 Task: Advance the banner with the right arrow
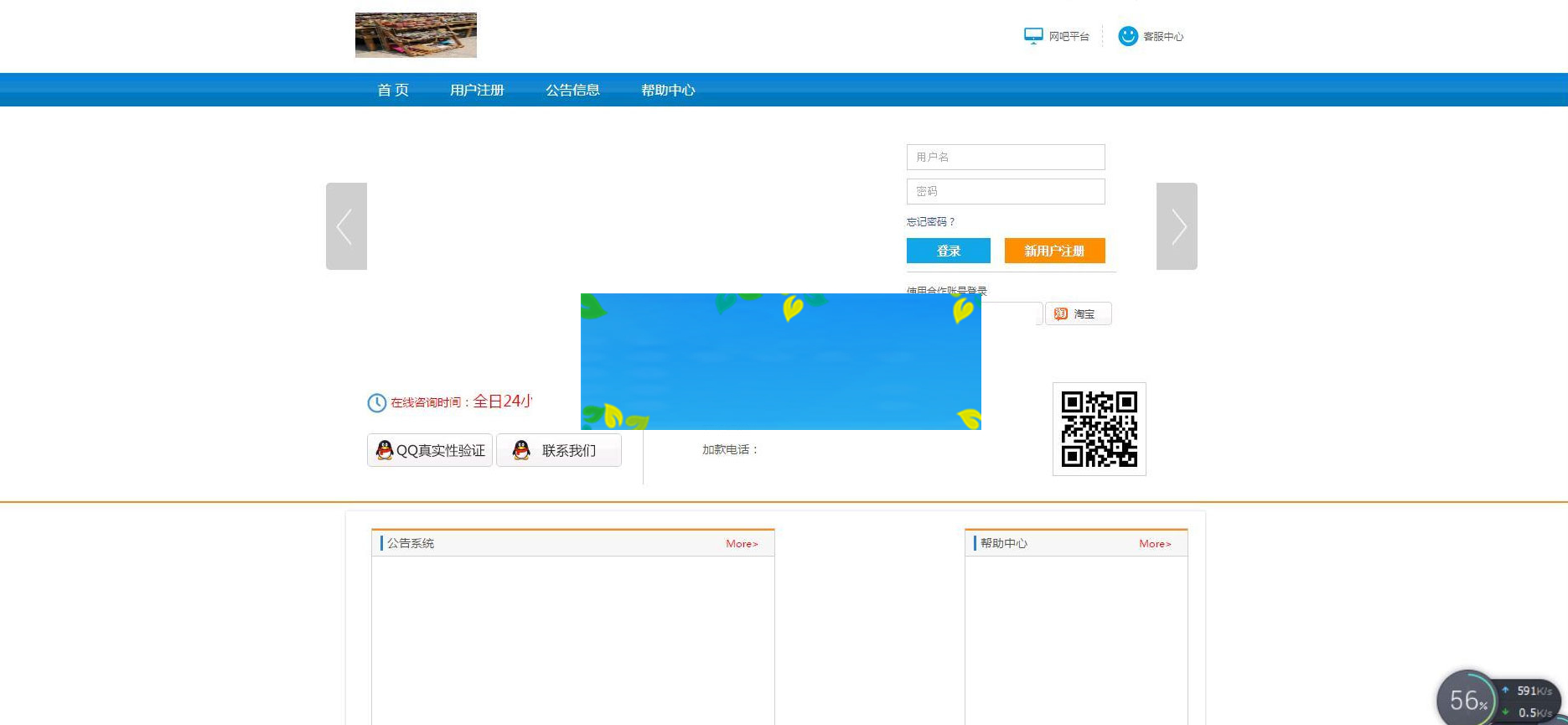(1177, 226)
